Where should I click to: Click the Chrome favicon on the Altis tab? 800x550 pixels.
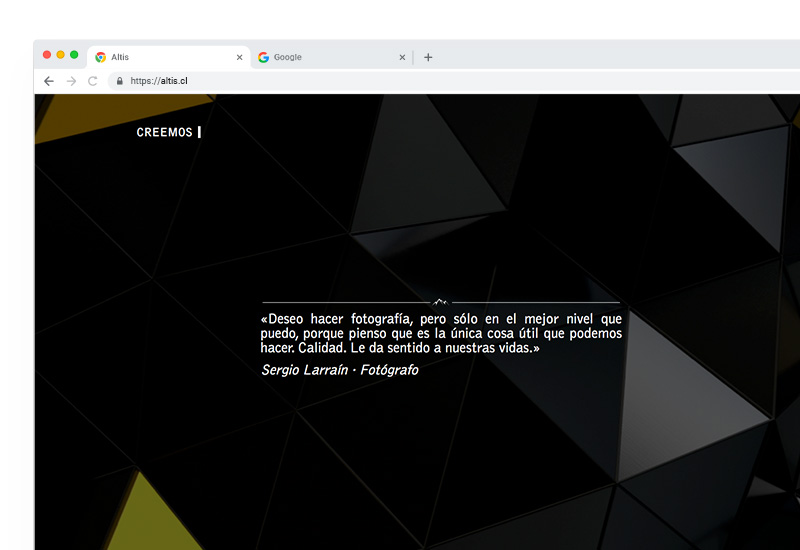[101, 57]
